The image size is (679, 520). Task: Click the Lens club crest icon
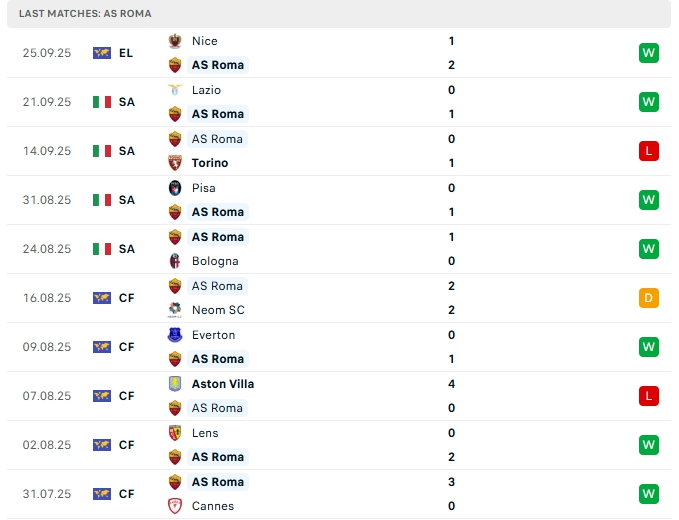(175, 433)
